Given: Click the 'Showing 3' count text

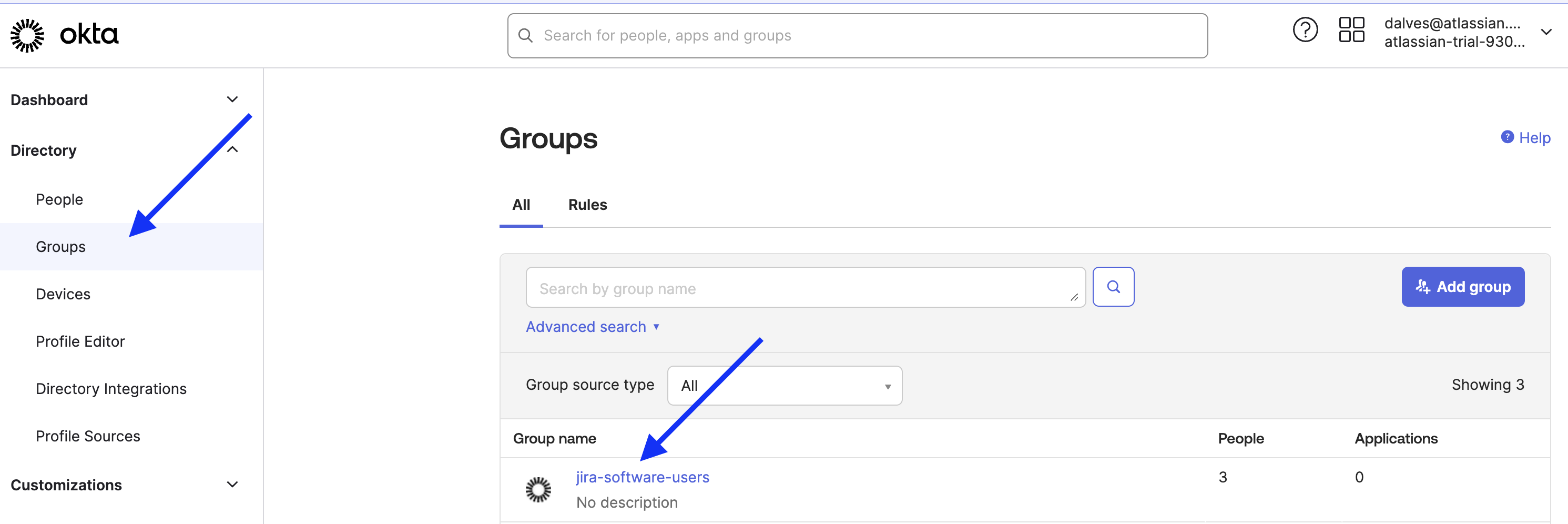Looking at the screenshot, I should coord(1488,385).
